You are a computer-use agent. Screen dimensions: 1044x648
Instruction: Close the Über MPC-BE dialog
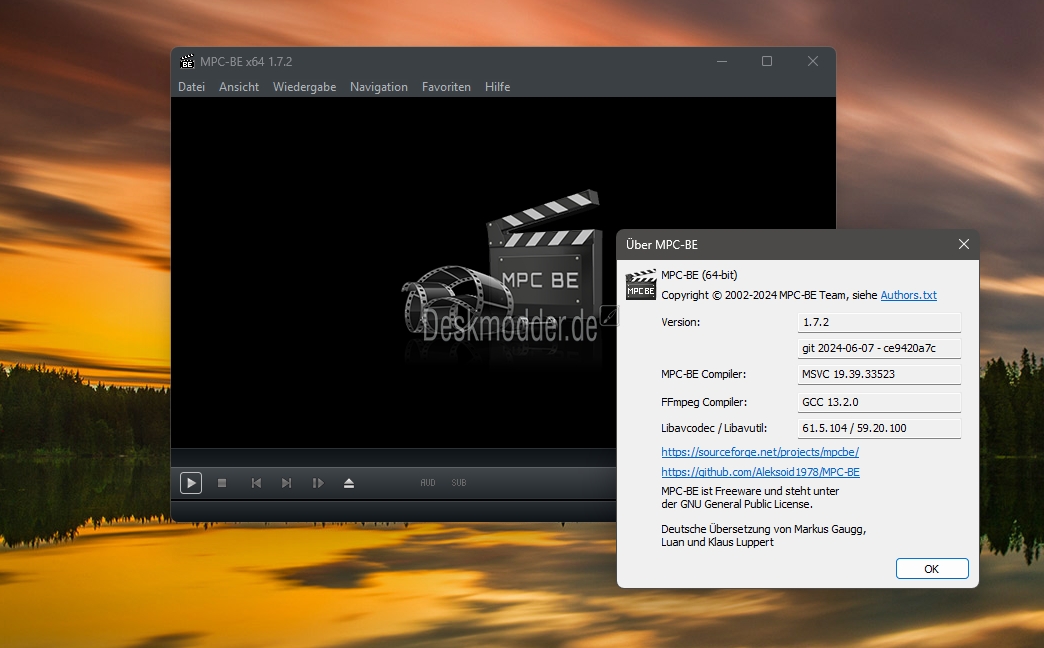(963, 244)
